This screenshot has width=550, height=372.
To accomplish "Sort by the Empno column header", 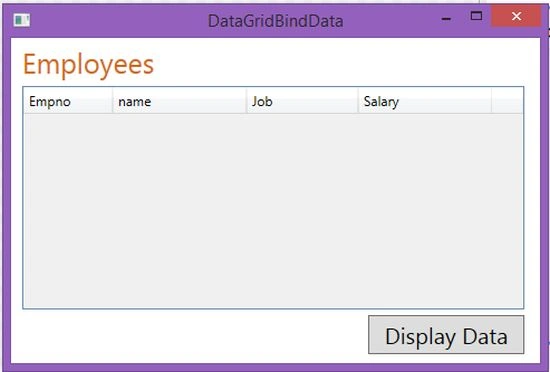I will tap(68, 101).
